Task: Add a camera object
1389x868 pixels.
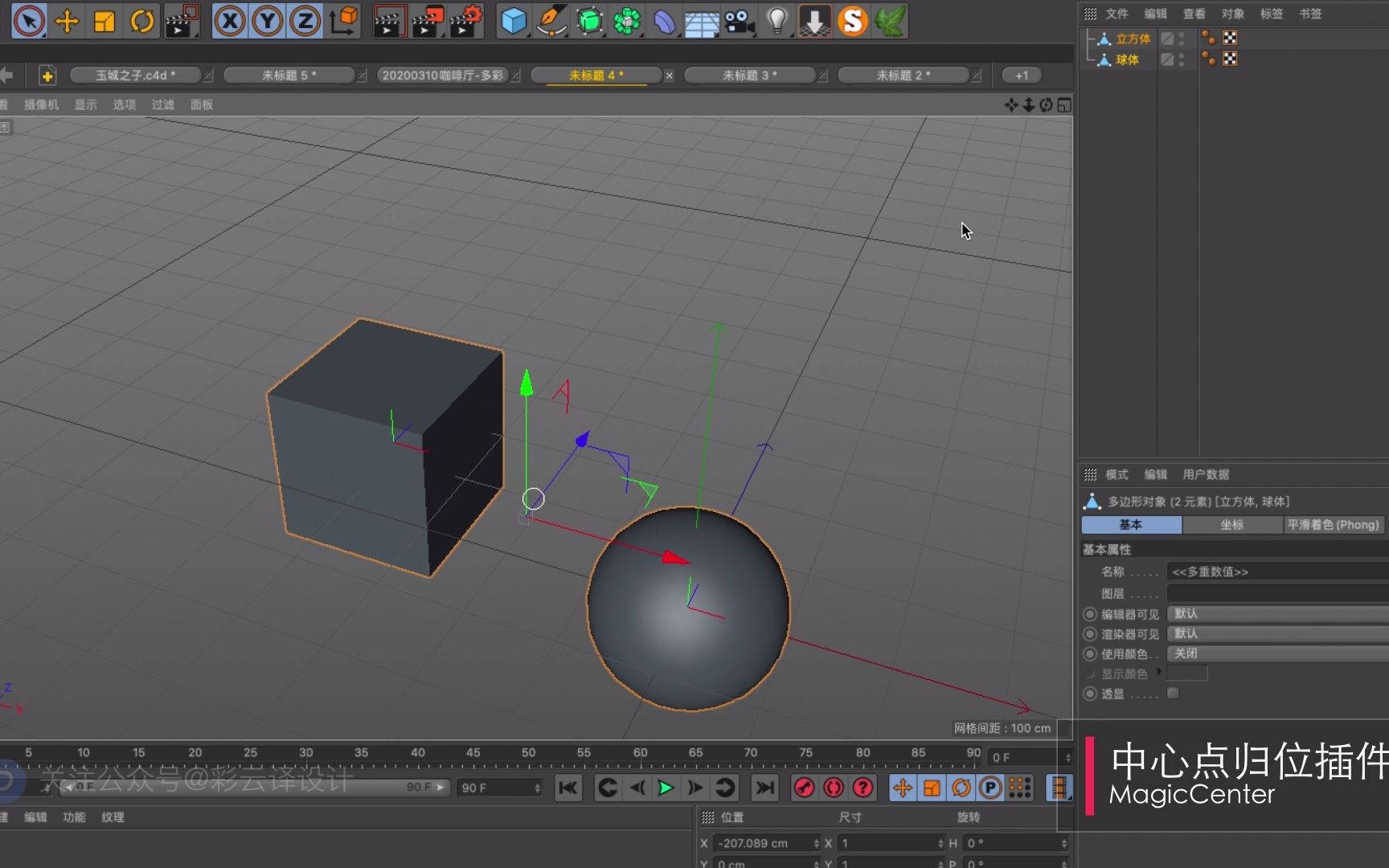Action: click(x=740, y=22)
